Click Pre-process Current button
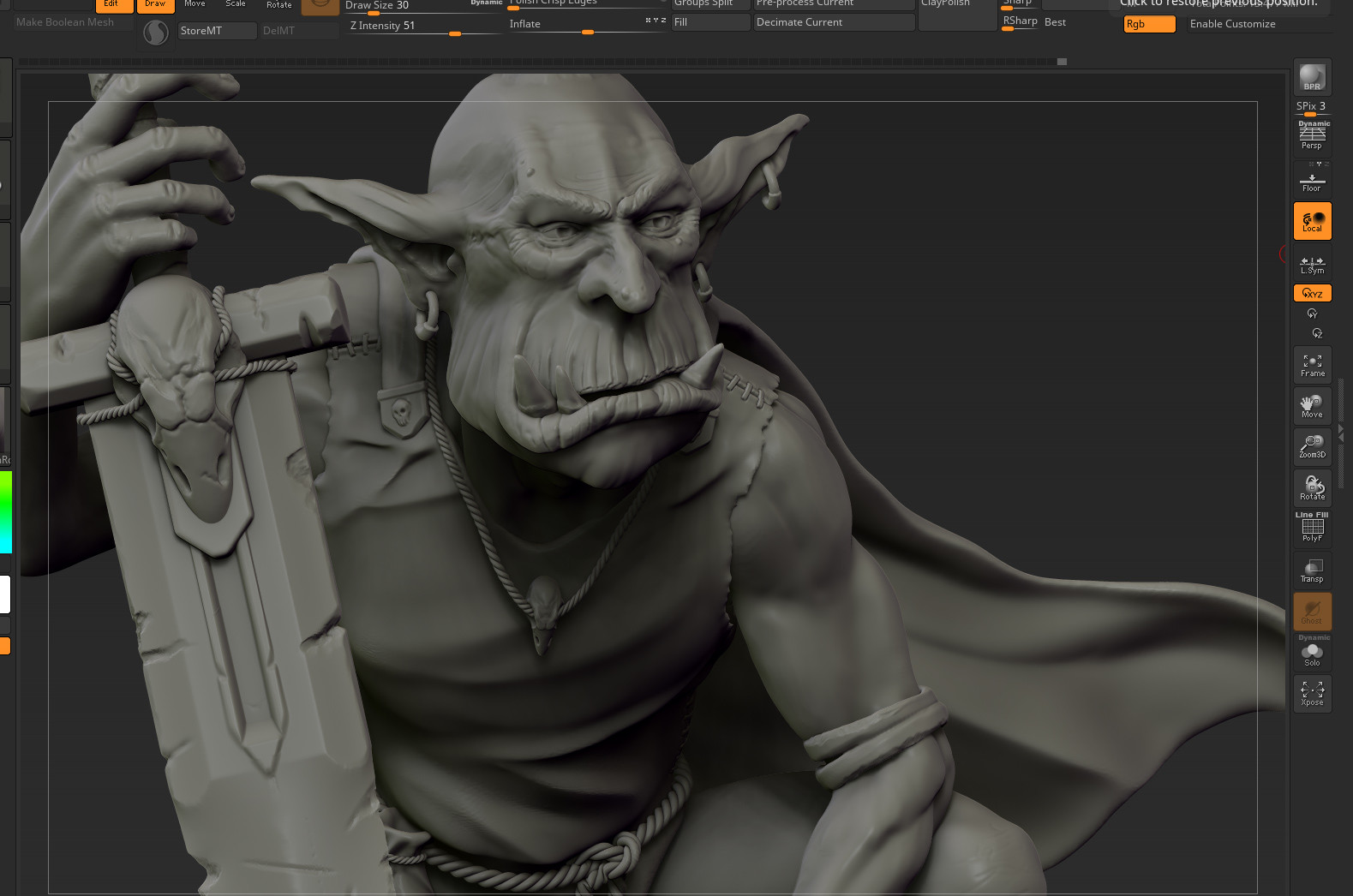 (834, 4)
